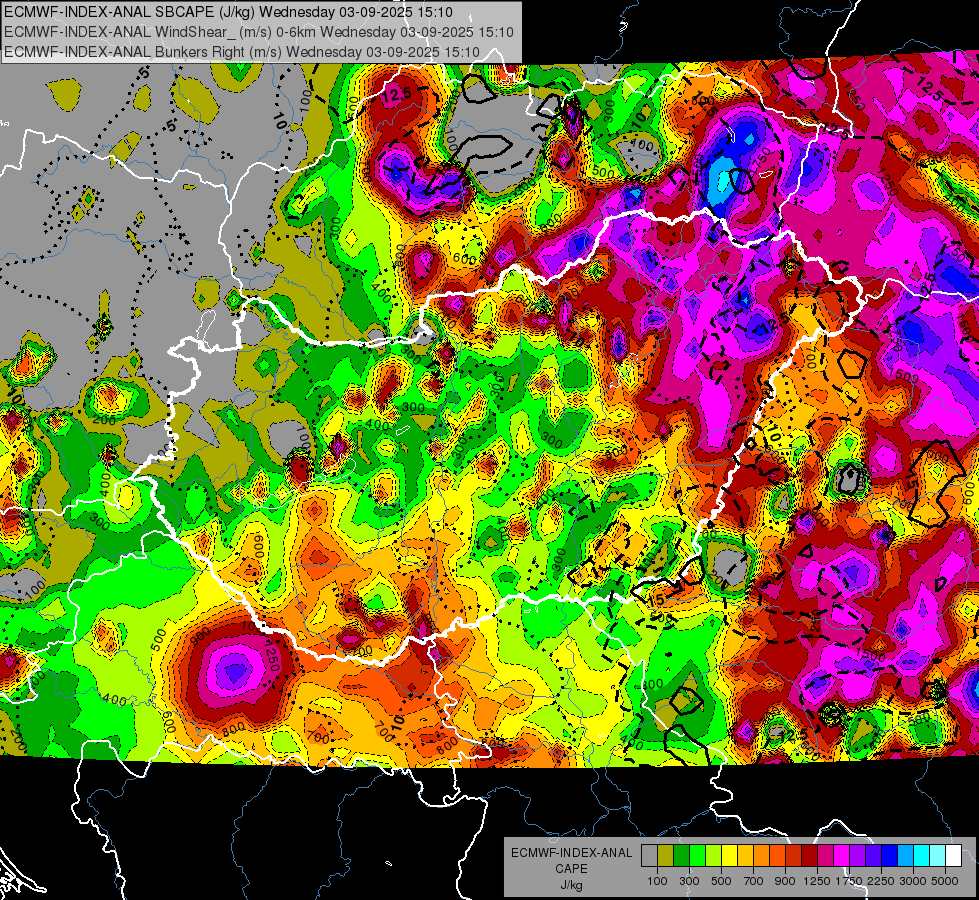This screenshot has height=900, width=979.
Task: Click the CAPE label in the legend
Action: pyautogui.click(x=571, y=869)
